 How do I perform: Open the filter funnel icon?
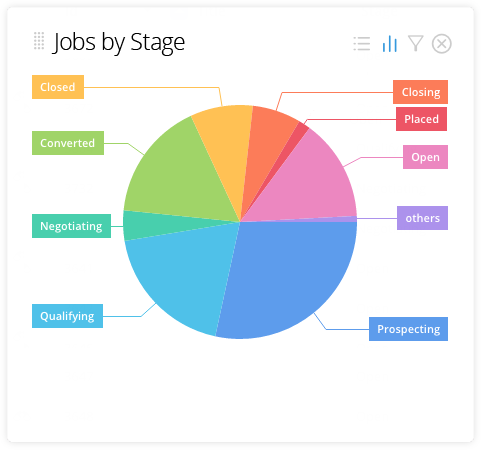(416, 44)
